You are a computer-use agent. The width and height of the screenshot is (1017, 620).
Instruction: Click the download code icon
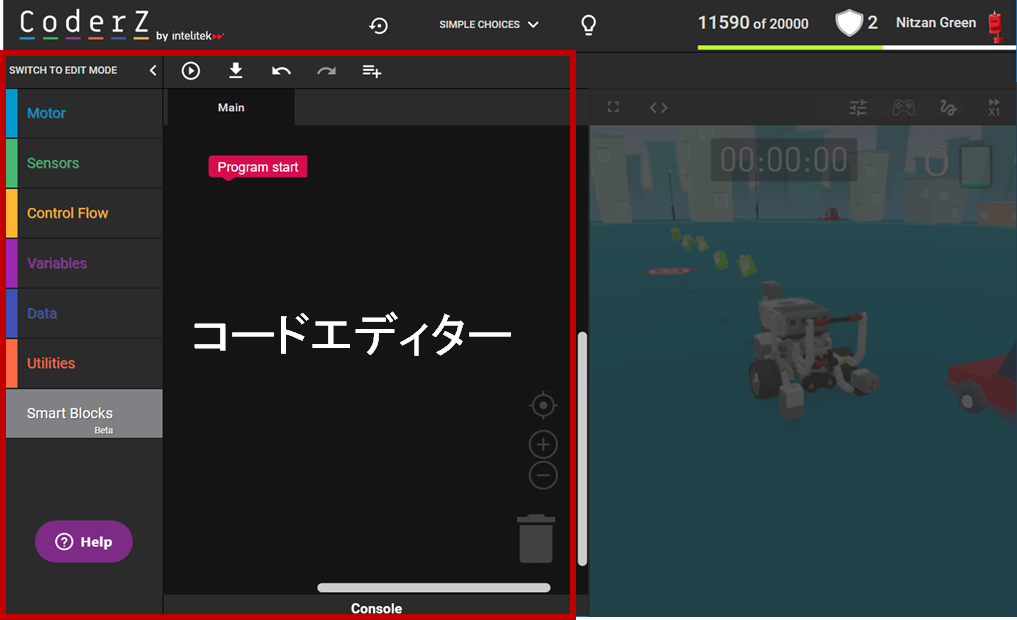point(236,71)
